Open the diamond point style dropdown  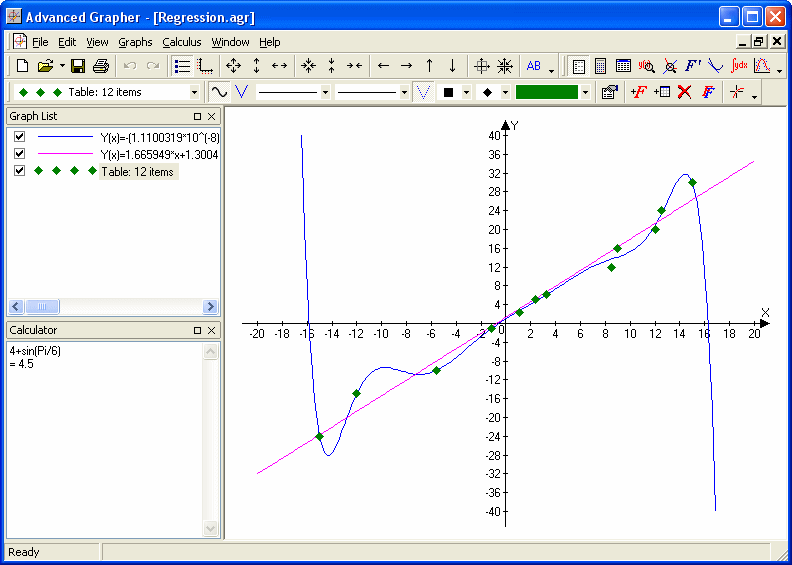[x=506, y=92]
